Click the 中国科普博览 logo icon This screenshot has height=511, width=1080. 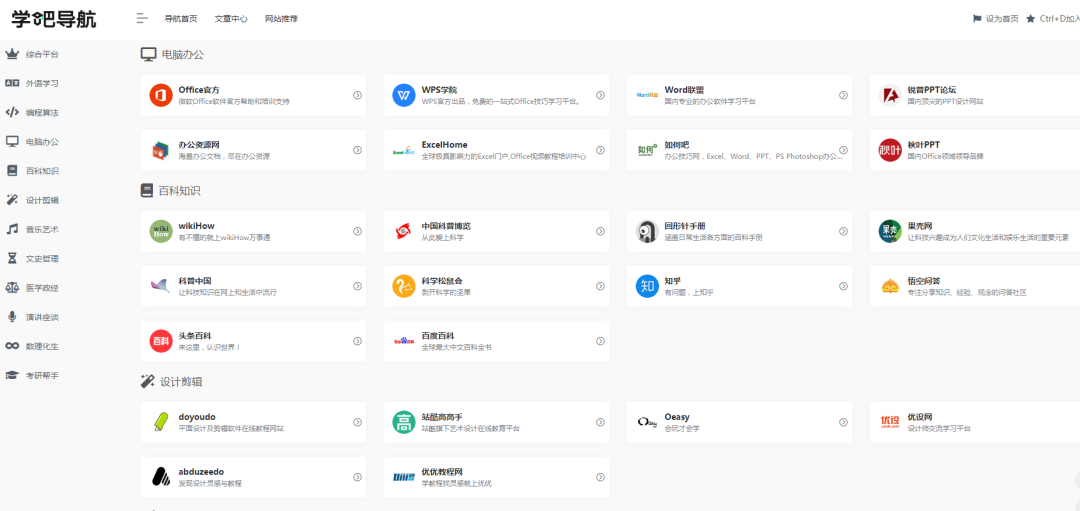404,231
